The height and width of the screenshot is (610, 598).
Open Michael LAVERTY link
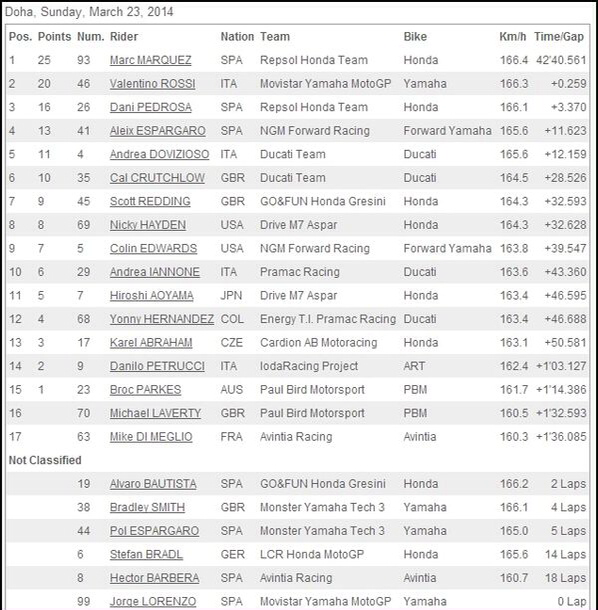pyautogui.click(x=155, y=413)
